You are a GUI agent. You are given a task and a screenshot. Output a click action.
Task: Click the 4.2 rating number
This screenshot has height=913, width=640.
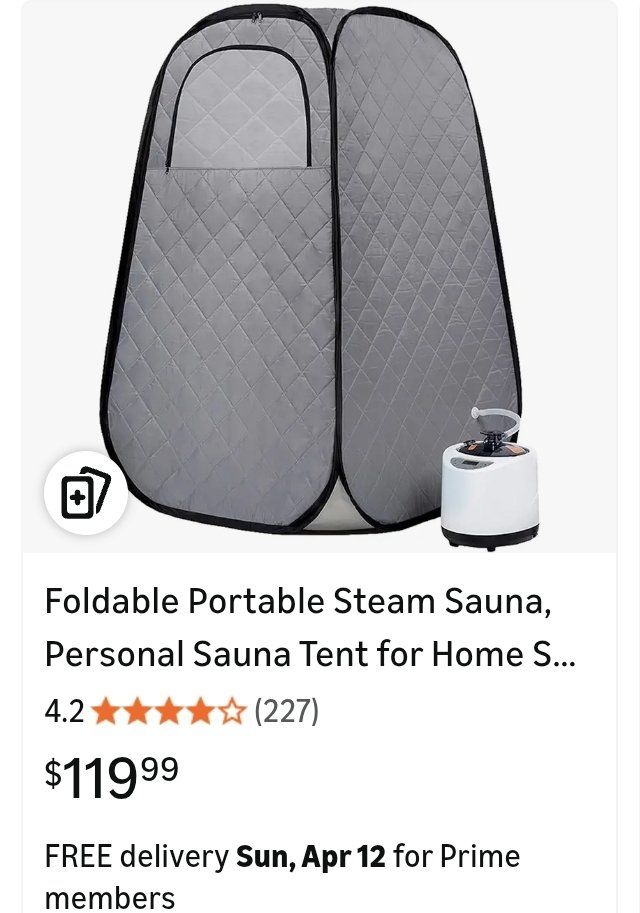coord(64,712)
